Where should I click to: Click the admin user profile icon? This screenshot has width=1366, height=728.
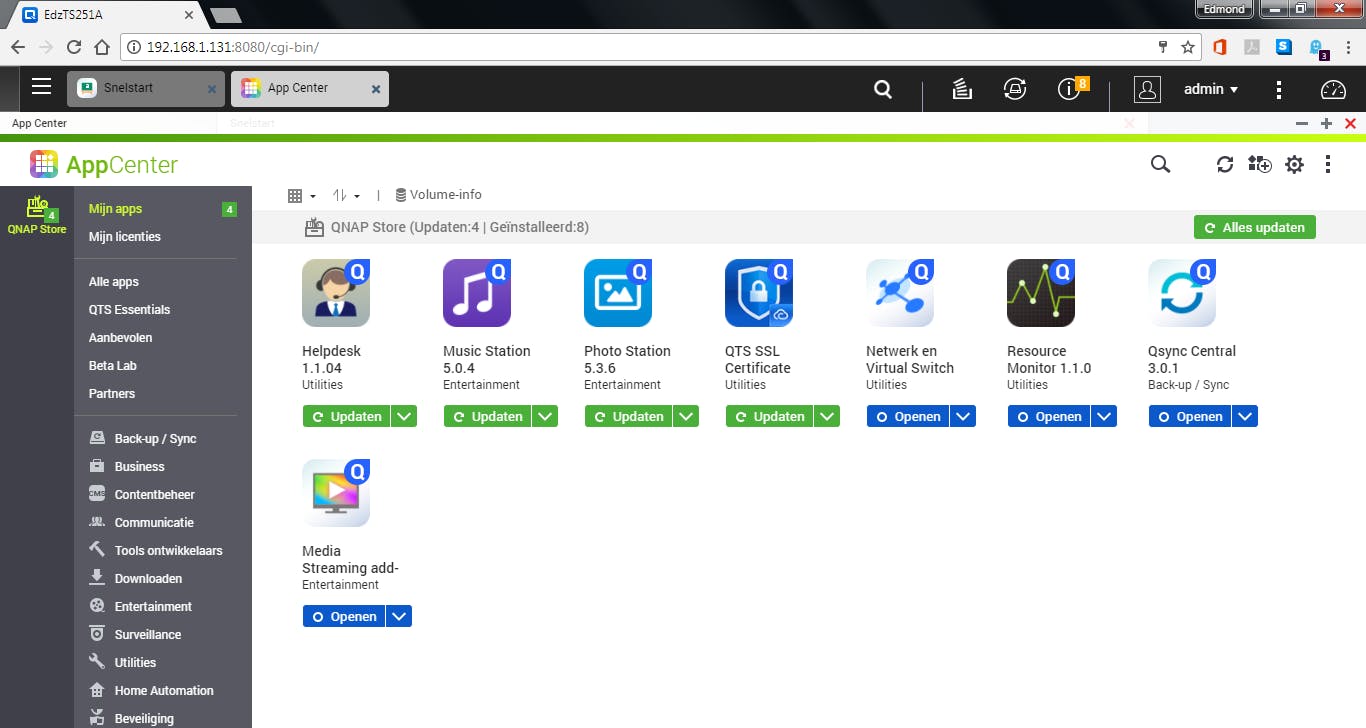click(x=1147, y=89)
